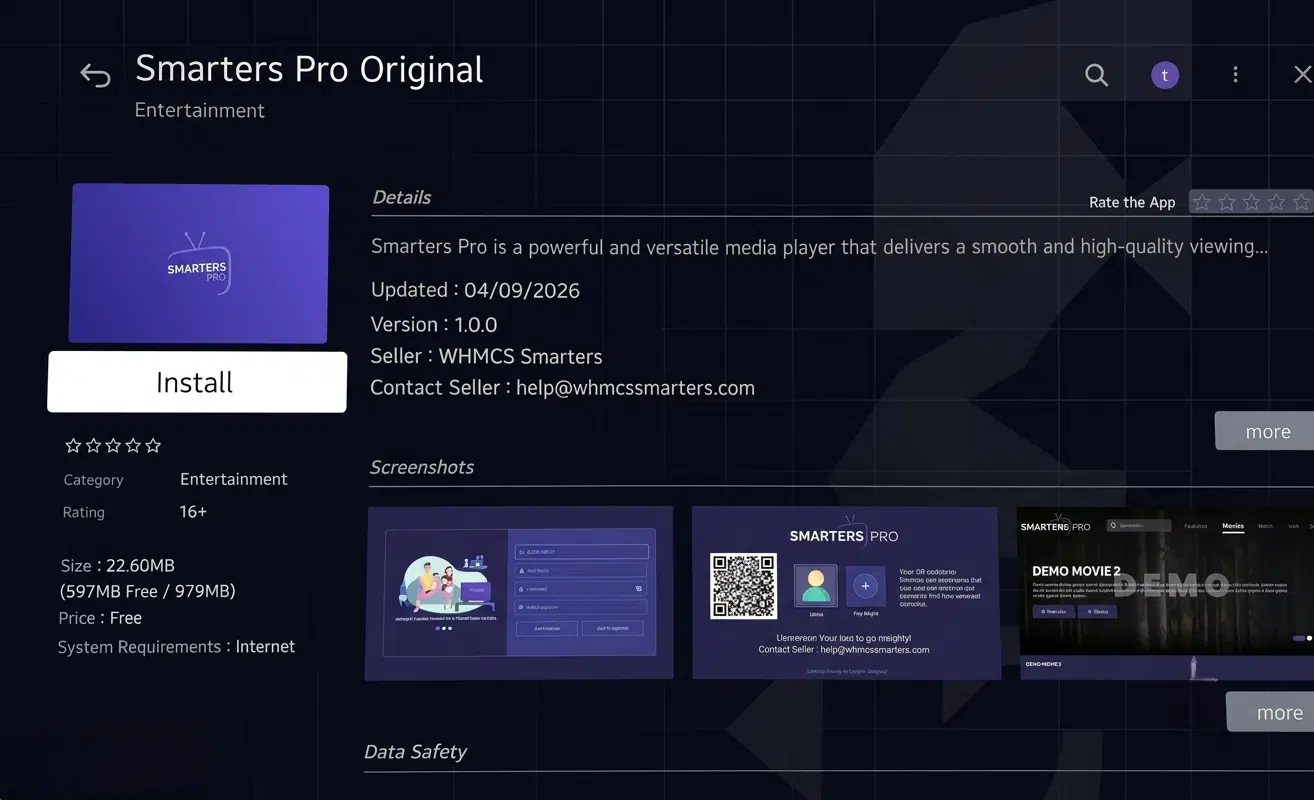Screen dimensions: 1314x800
Task: Open the QR code screenshot thumbnail
Action: [x=845, y=593]
